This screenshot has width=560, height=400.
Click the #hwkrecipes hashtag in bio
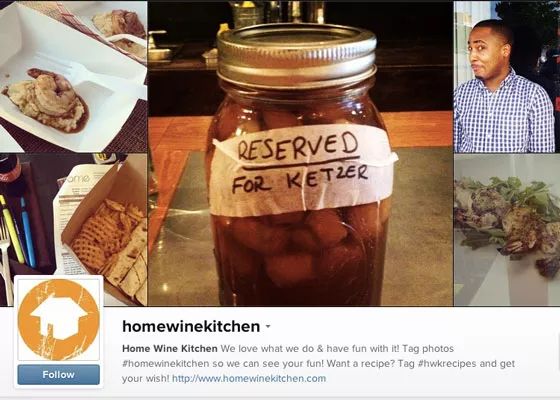[447, 364]
